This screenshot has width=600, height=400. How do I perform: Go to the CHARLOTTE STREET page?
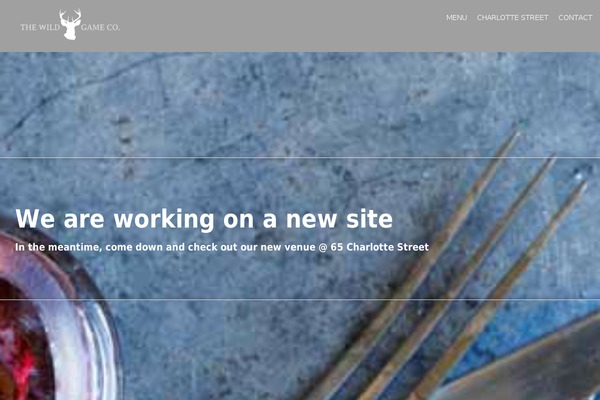coord(512,18)
